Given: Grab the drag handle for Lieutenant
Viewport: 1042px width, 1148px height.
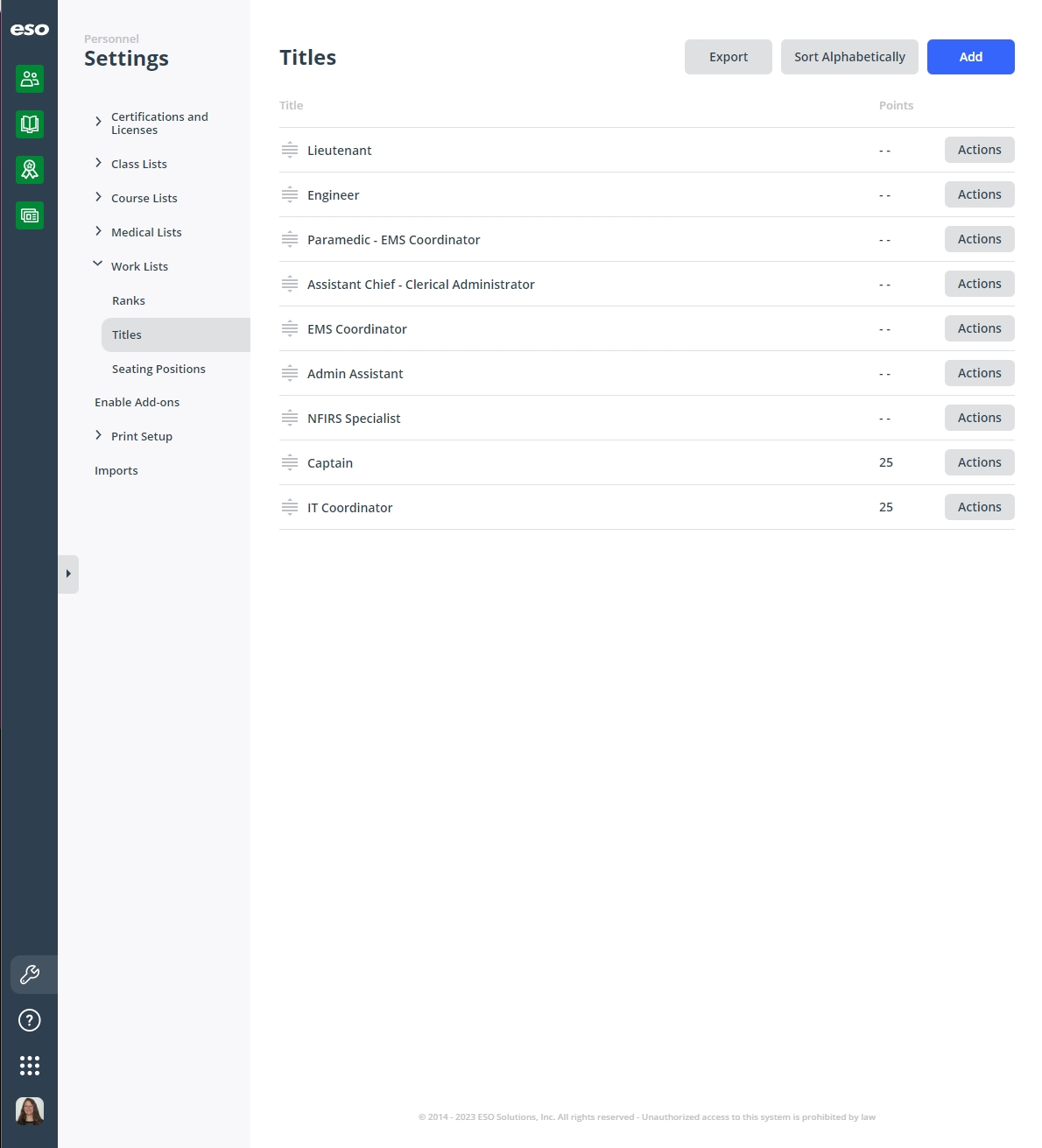Looking at the screenshot, I should point(290,150).
